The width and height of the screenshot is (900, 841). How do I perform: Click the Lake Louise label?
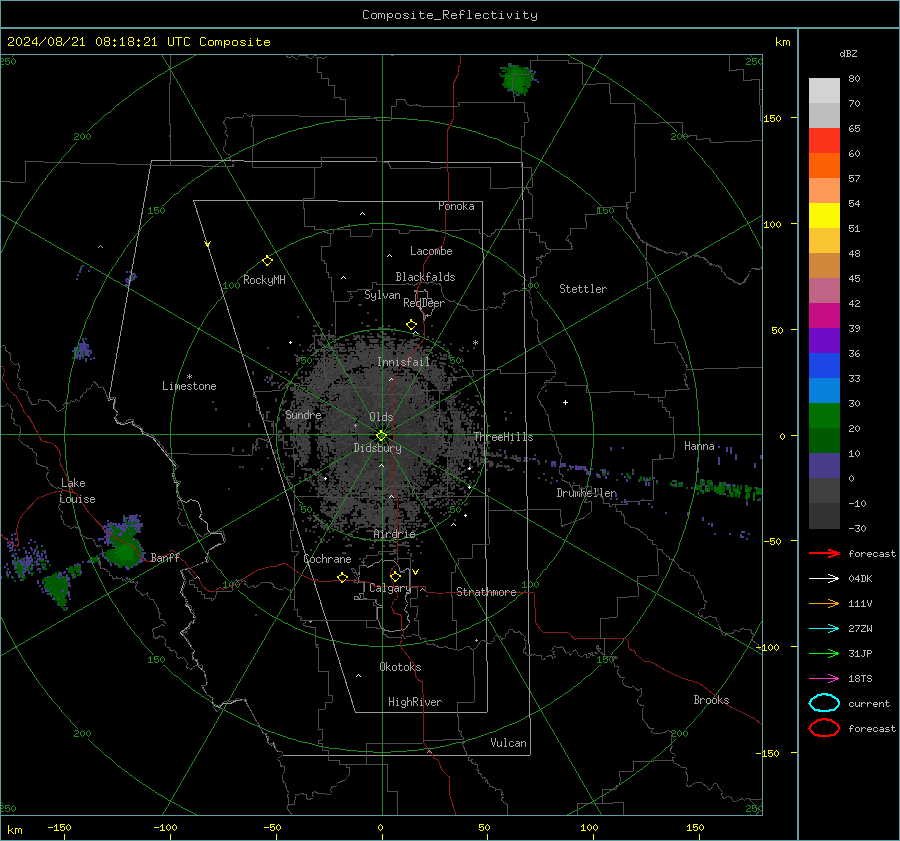(77, 491)
